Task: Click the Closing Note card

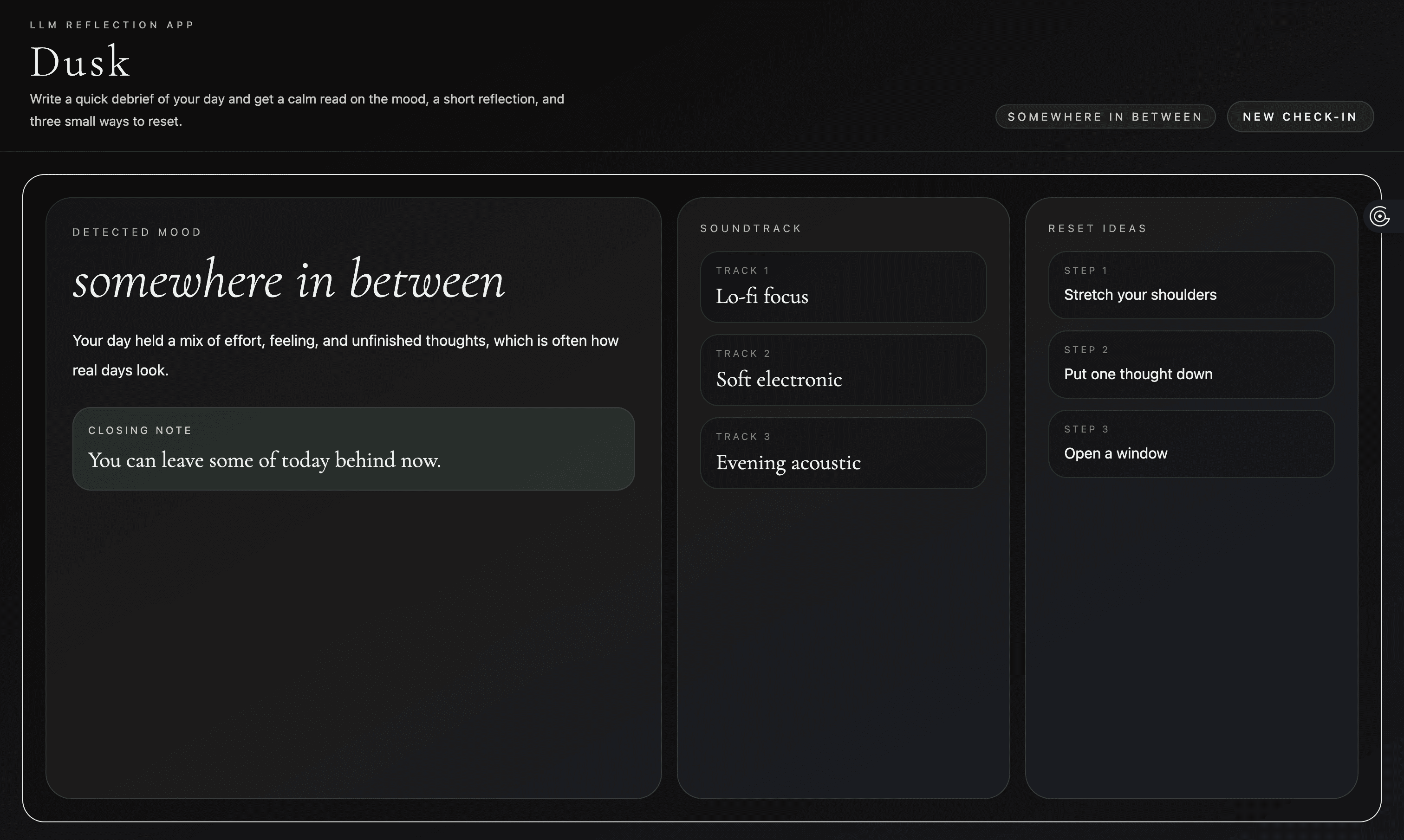Action: click(353, 448)
